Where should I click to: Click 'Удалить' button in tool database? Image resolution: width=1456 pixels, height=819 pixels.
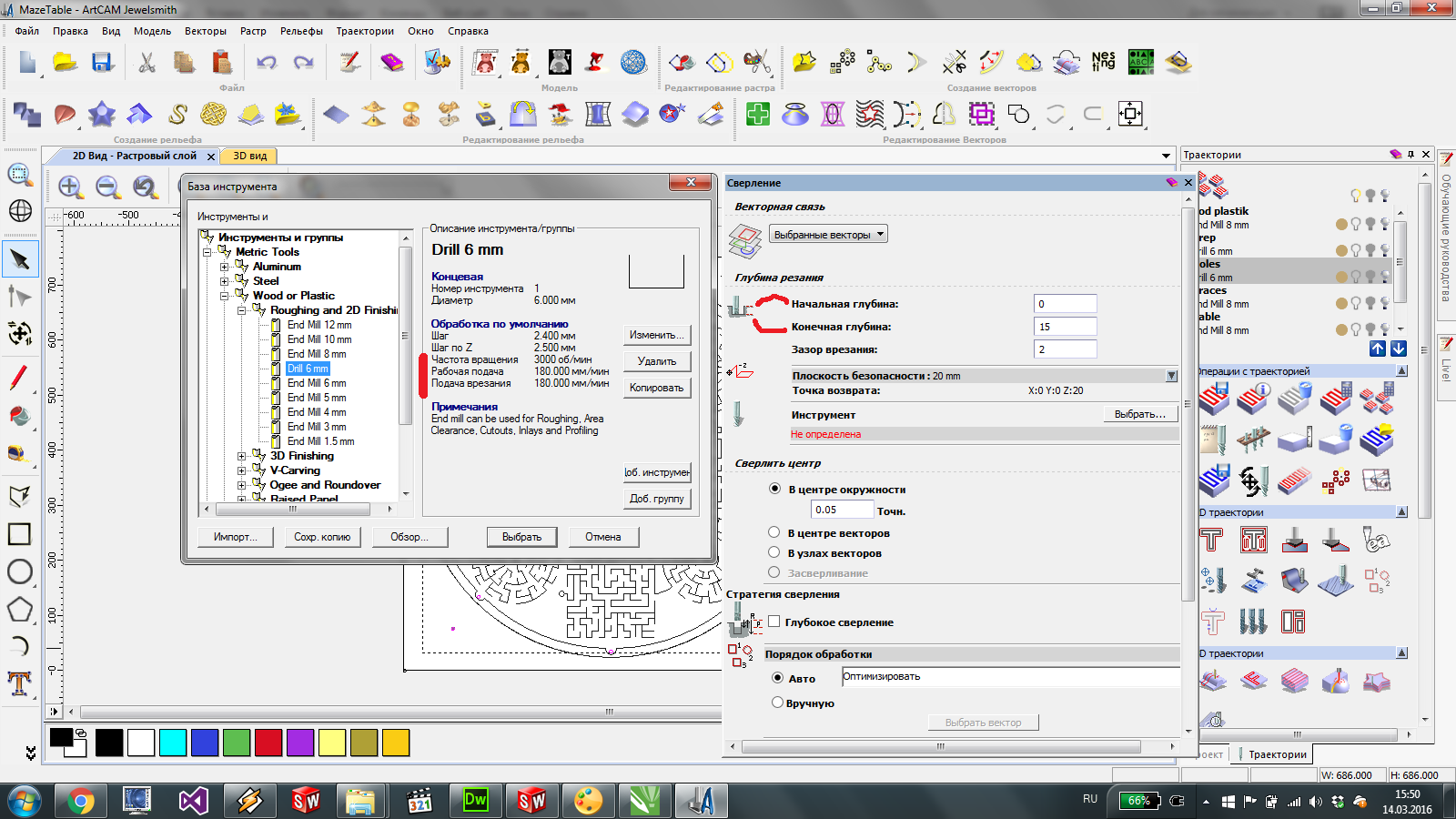click(657, 361)
